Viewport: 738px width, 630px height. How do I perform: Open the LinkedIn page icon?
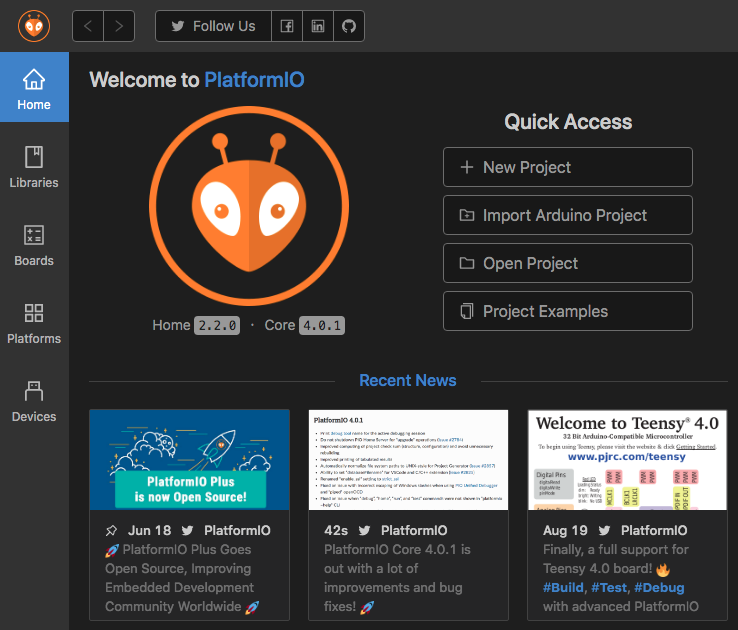click(x=318, y=26)
